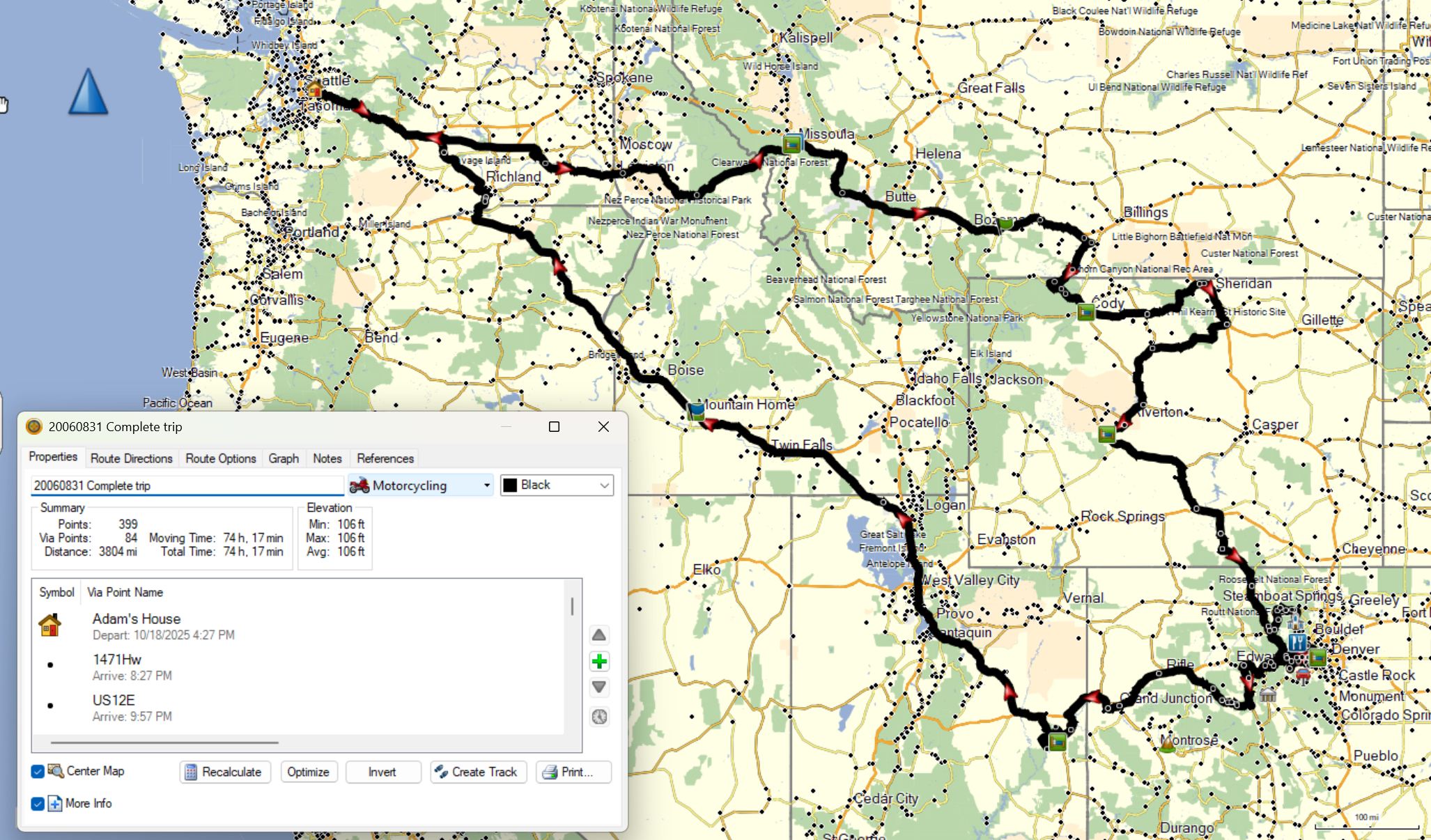Switch to the Route Directions tab

(131, 458)
